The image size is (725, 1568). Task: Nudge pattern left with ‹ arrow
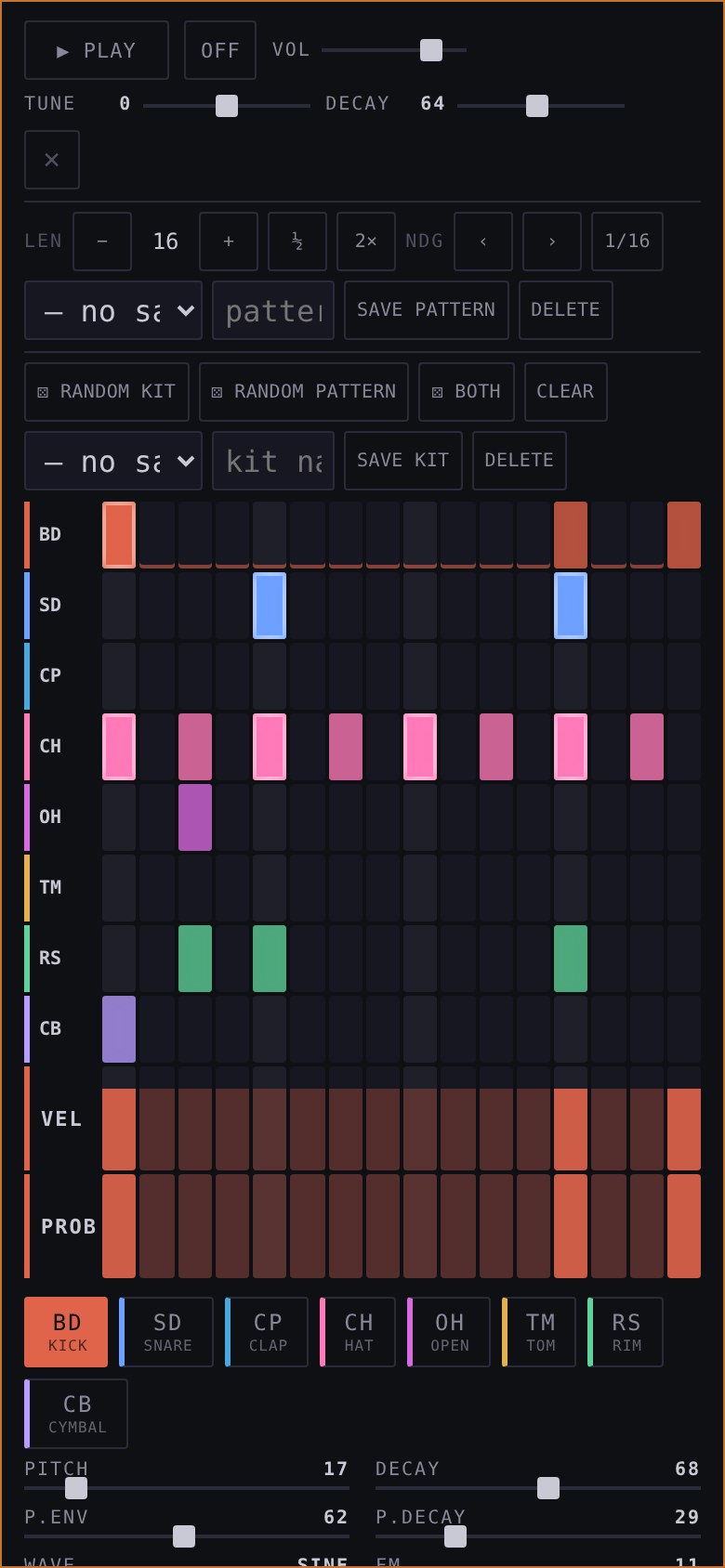click(483, 242)
